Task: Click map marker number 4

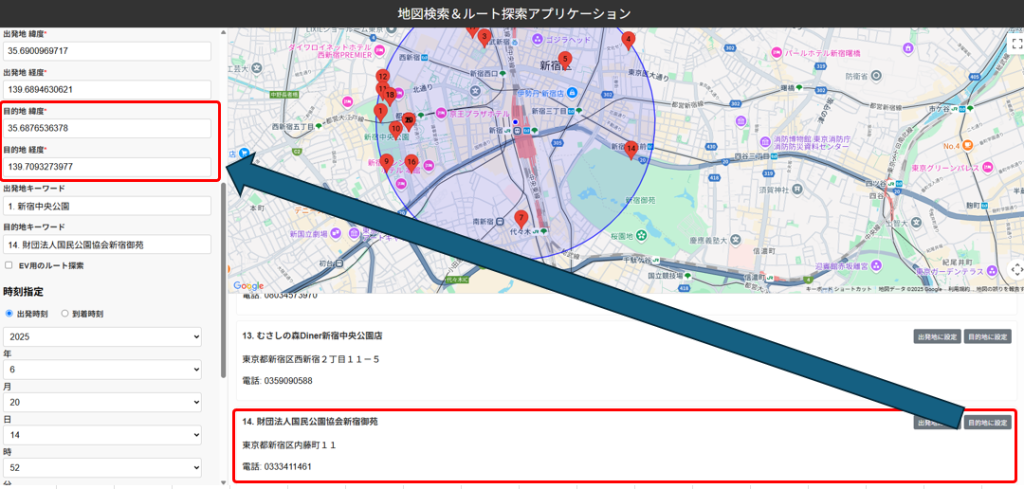Action: (628, 40)
